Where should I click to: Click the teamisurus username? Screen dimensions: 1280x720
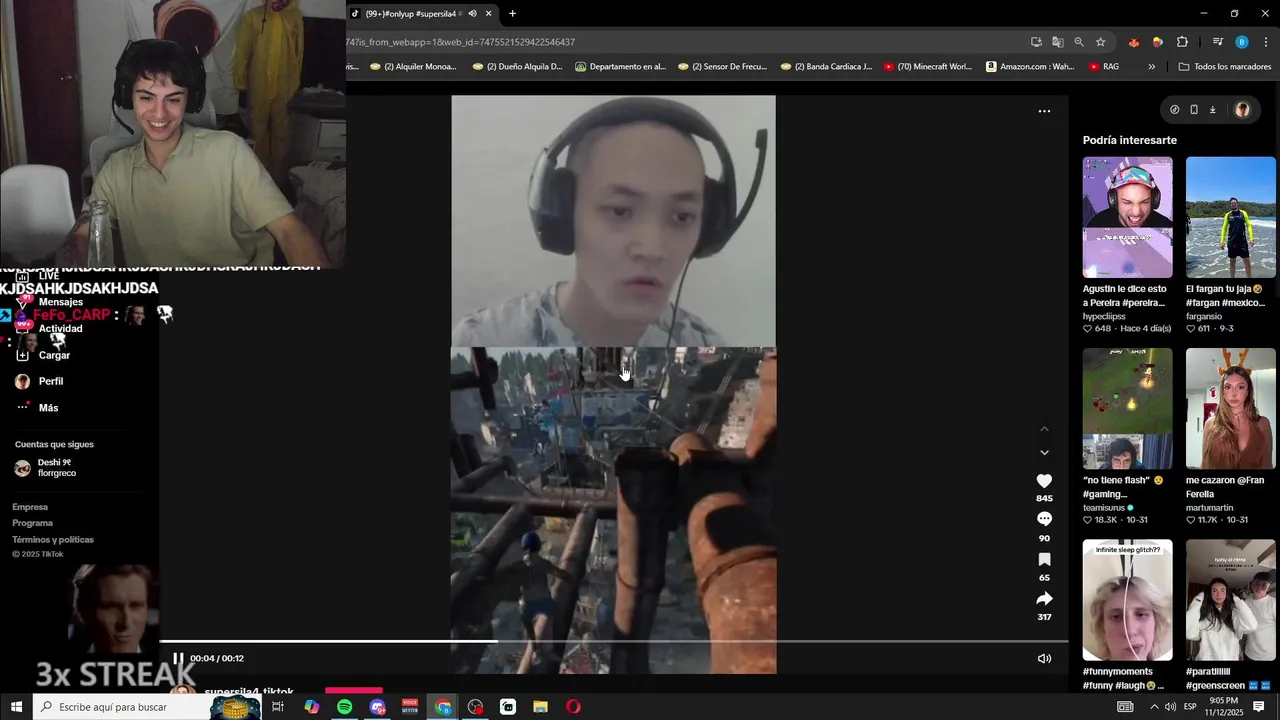coord(1104,507)
